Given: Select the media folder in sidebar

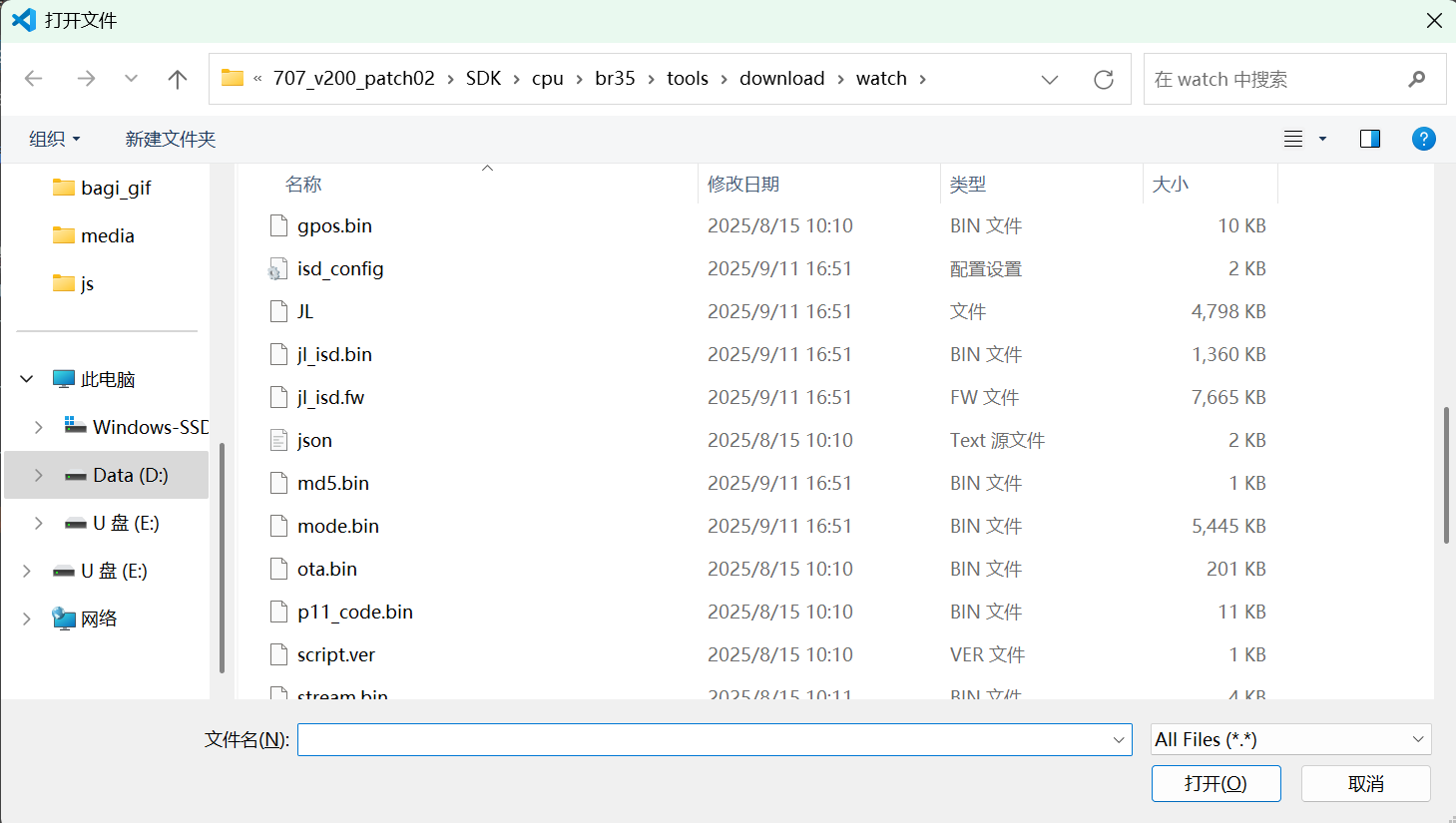Looking at the screenshot, I should (x=108, y=235).
